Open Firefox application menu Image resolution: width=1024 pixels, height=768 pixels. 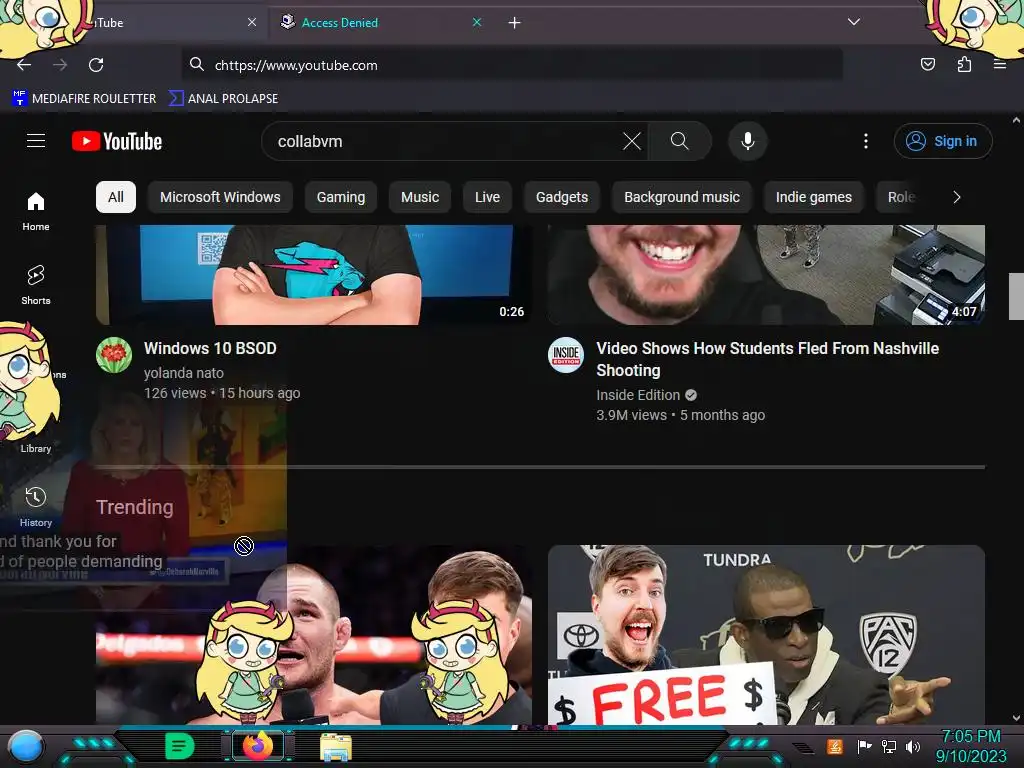[x=999, y=64]
